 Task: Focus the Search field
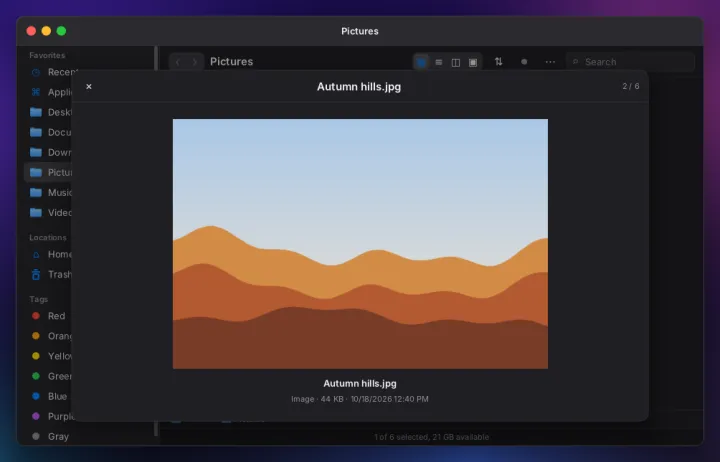(630, 62)
